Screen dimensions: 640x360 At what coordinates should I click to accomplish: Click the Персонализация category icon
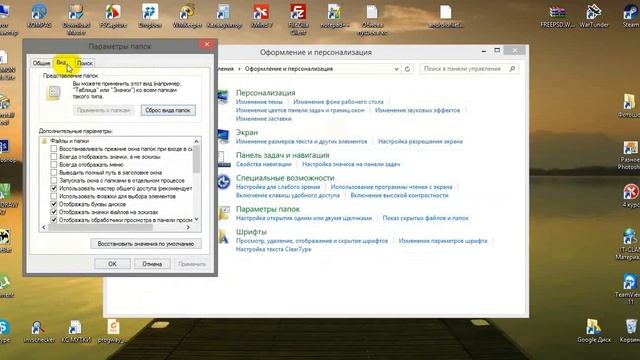(223, 97)
